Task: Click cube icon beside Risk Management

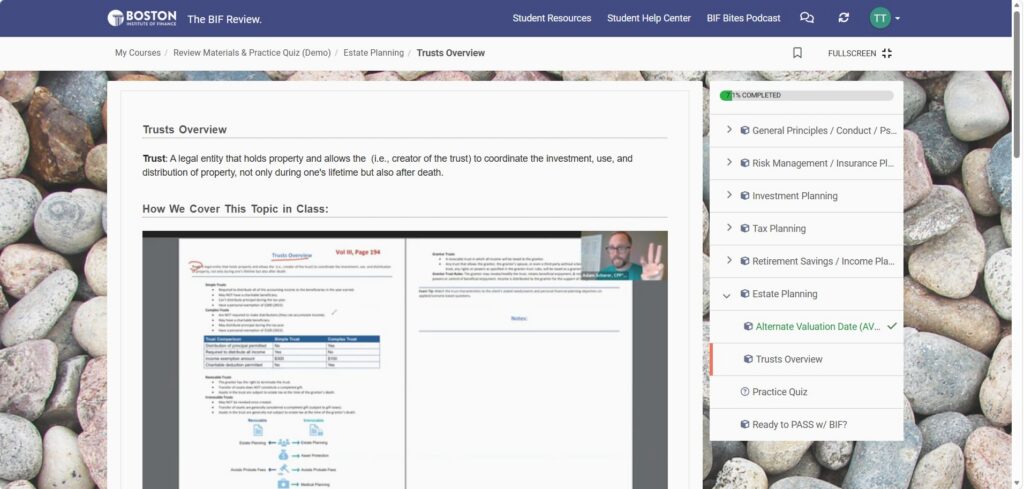Action: tap(744, 163)
